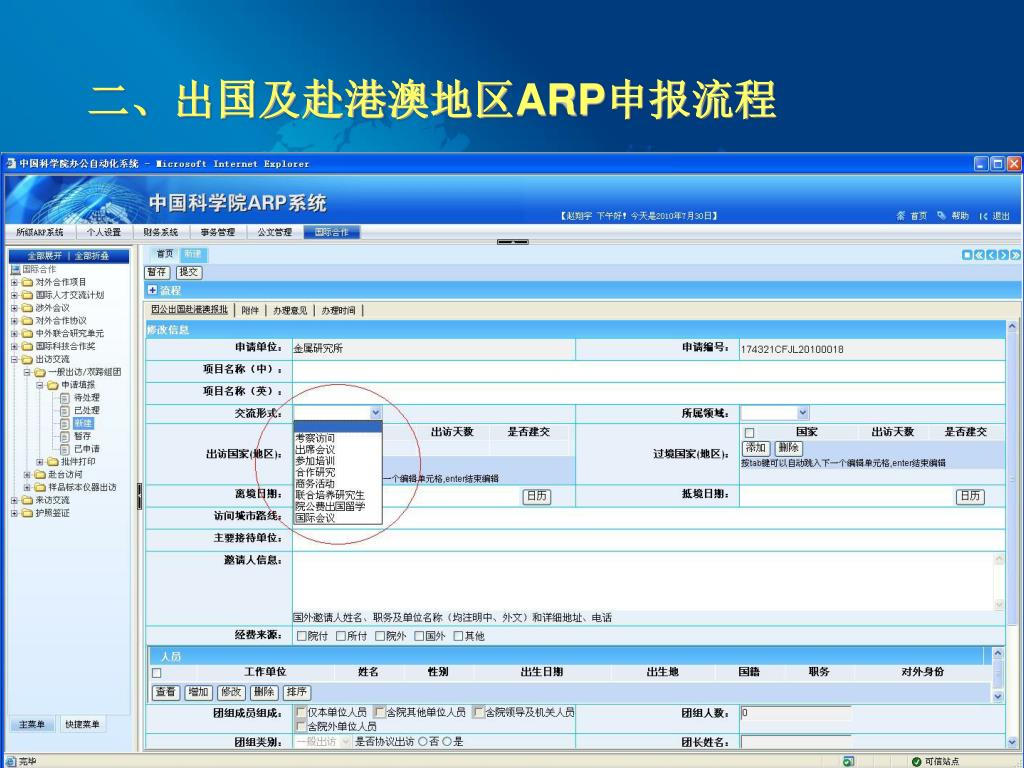Tick the 仅本单位人员 checkbox
This screenshot has height=768, width=1024.
tap(301, 712)
